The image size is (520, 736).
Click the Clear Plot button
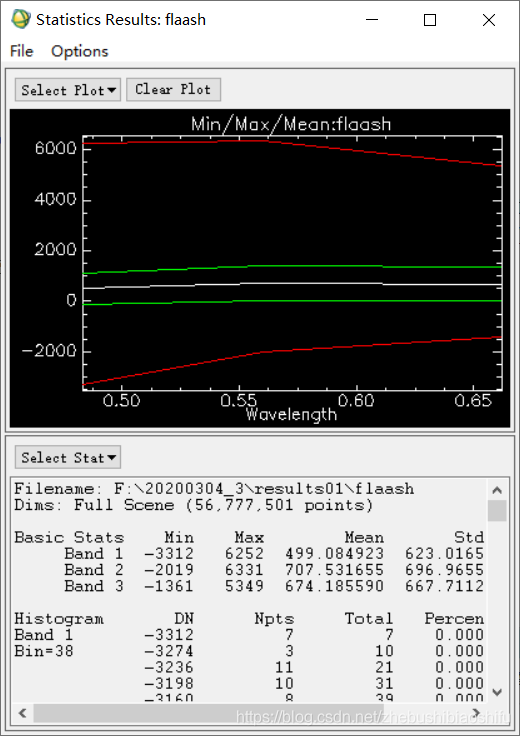click(x=173, y=90)
